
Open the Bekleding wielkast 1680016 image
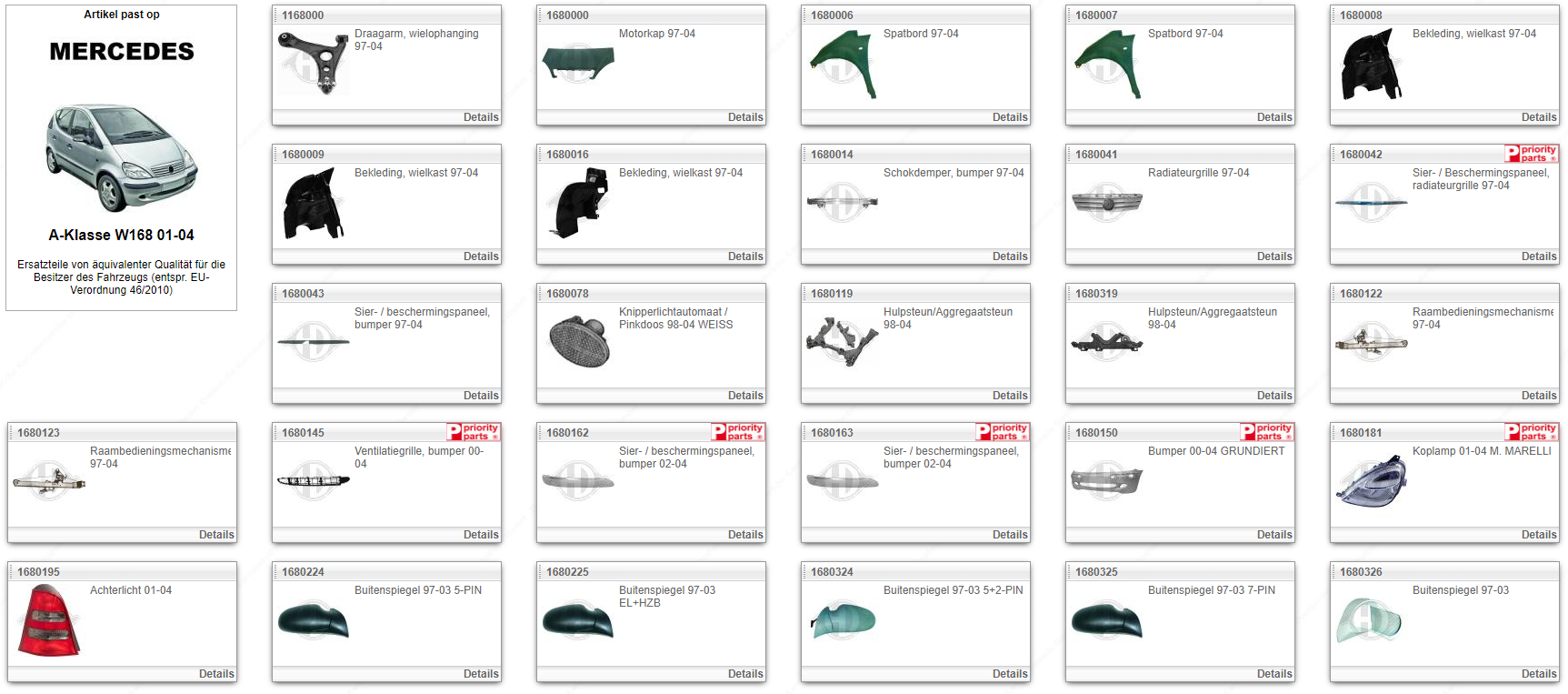(x=578, y=205)
